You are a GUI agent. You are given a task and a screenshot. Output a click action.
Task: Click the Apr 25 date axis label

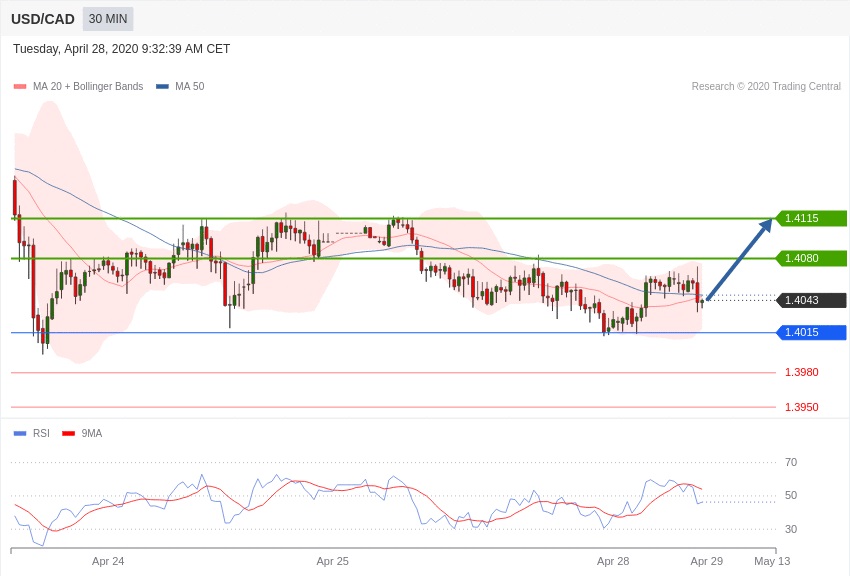click(332, 561)
